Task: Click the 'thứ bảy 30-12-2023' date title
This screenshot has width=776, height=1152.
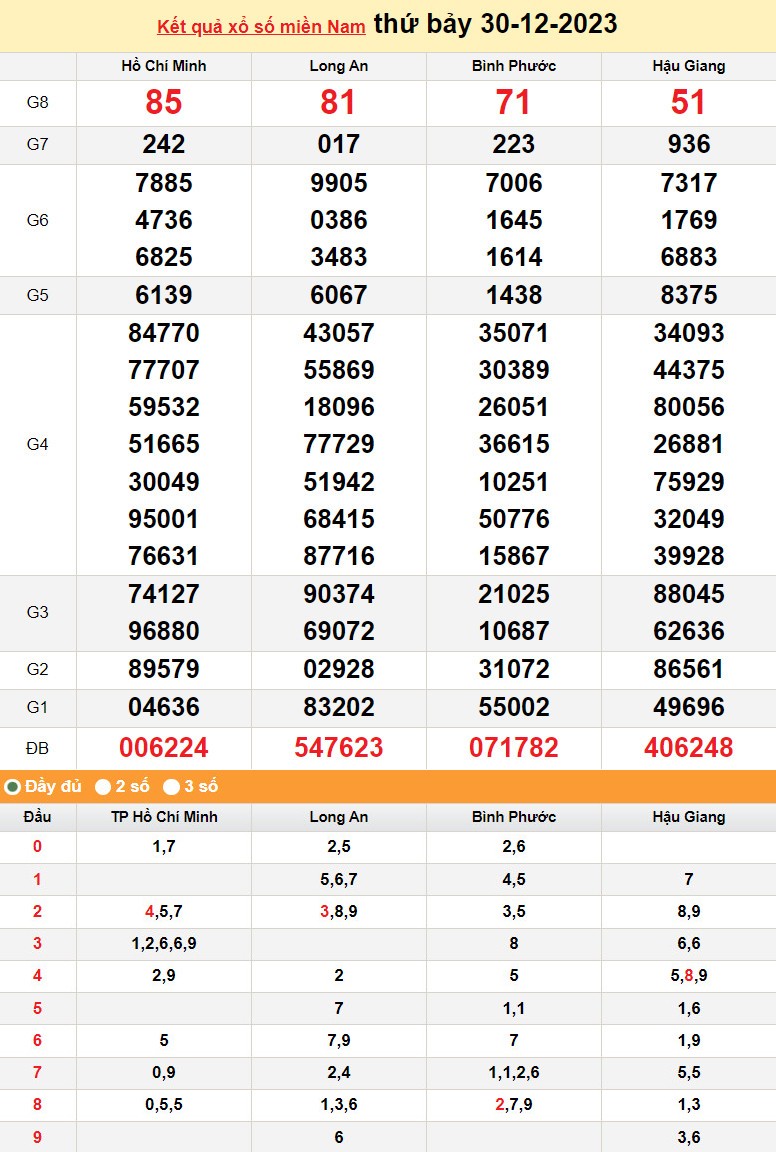Action: point(495,25)
